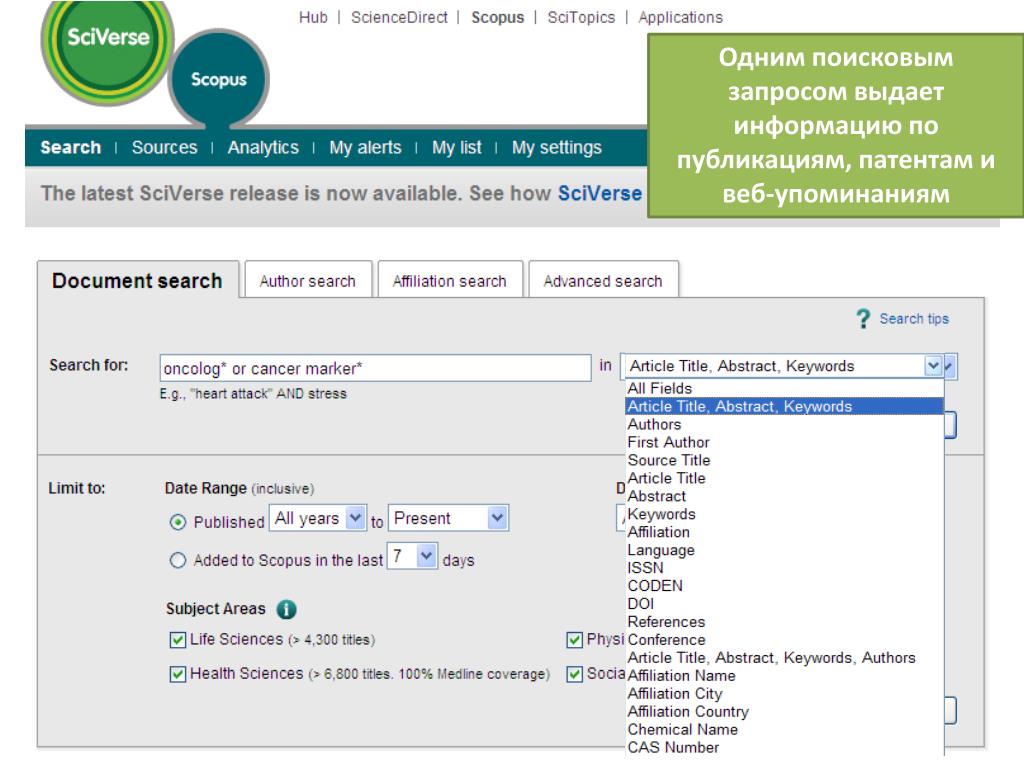Open the All years dropdown
The width and height of the screenshot is (1024, 768).
pyautogui.click(x=317, y=519)
